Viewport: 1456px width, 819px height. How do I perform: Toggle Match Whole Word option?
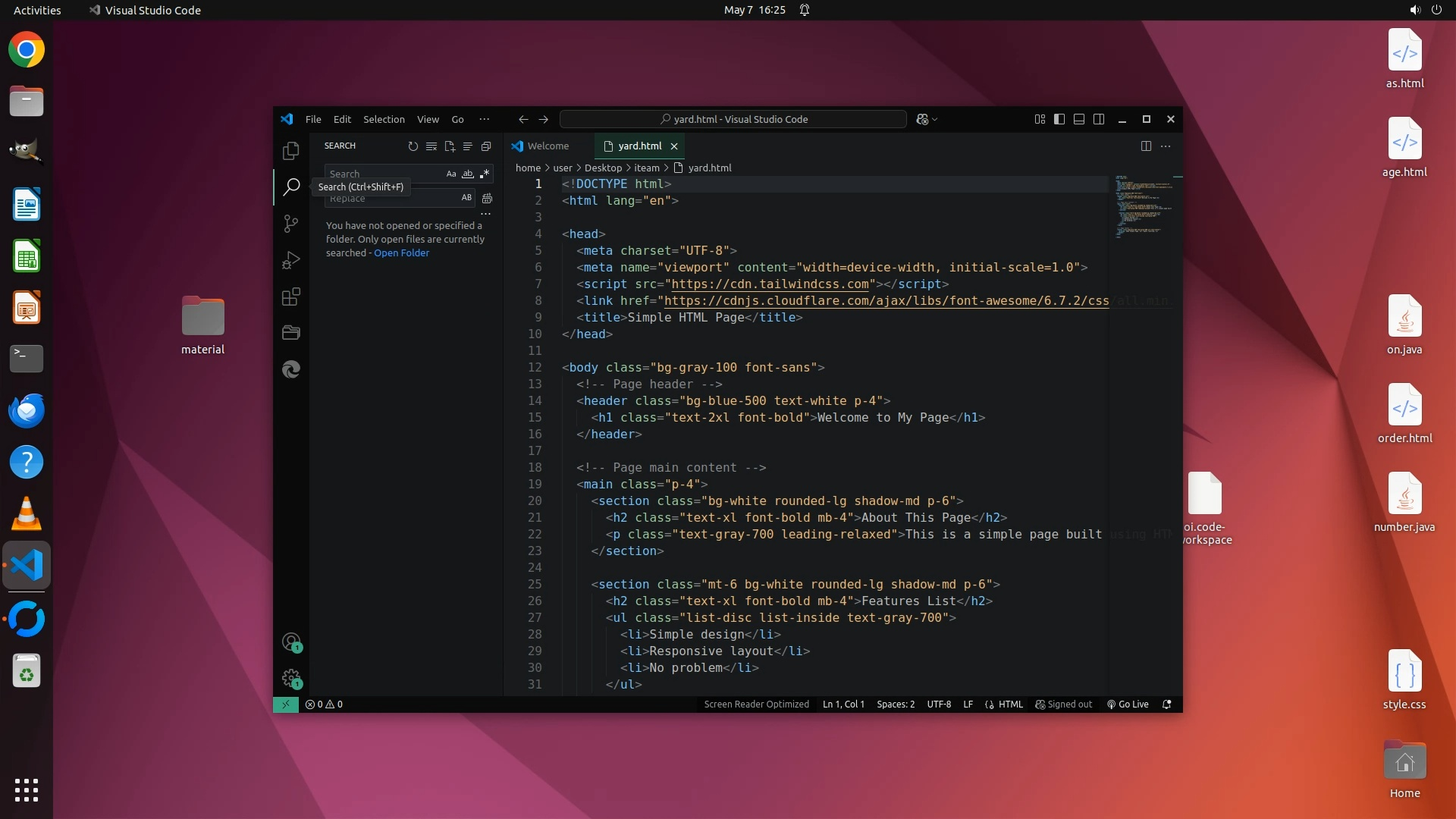pyautogui.click(x=468, y=174)
